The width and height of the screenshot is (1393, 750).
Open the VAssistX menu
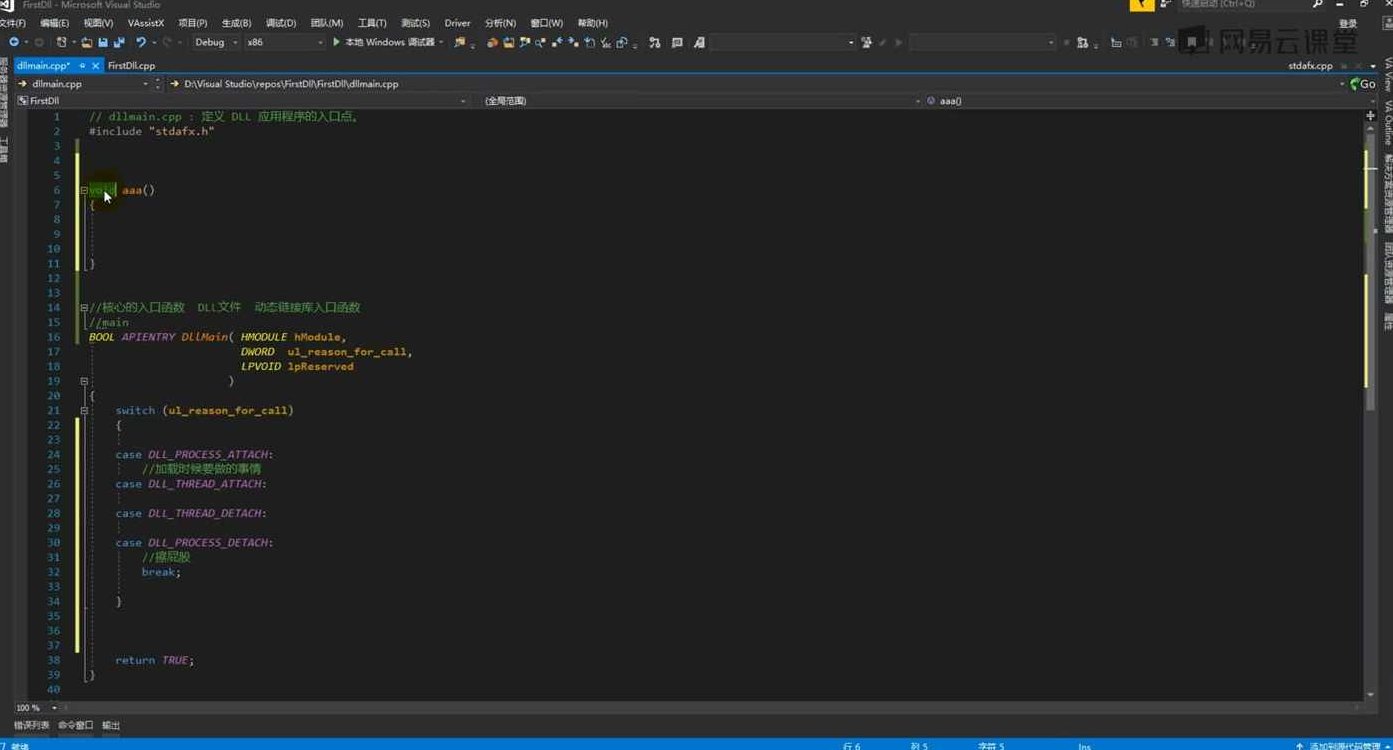(x=146, y=23)
